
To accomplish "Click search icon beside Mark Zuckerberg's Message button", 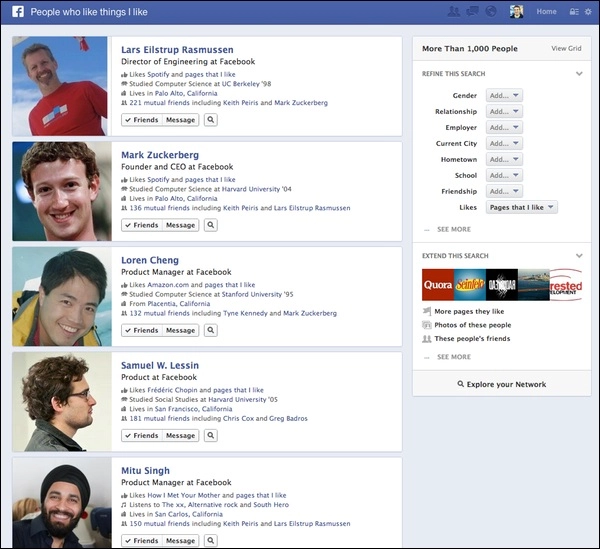I will point(210,225).
